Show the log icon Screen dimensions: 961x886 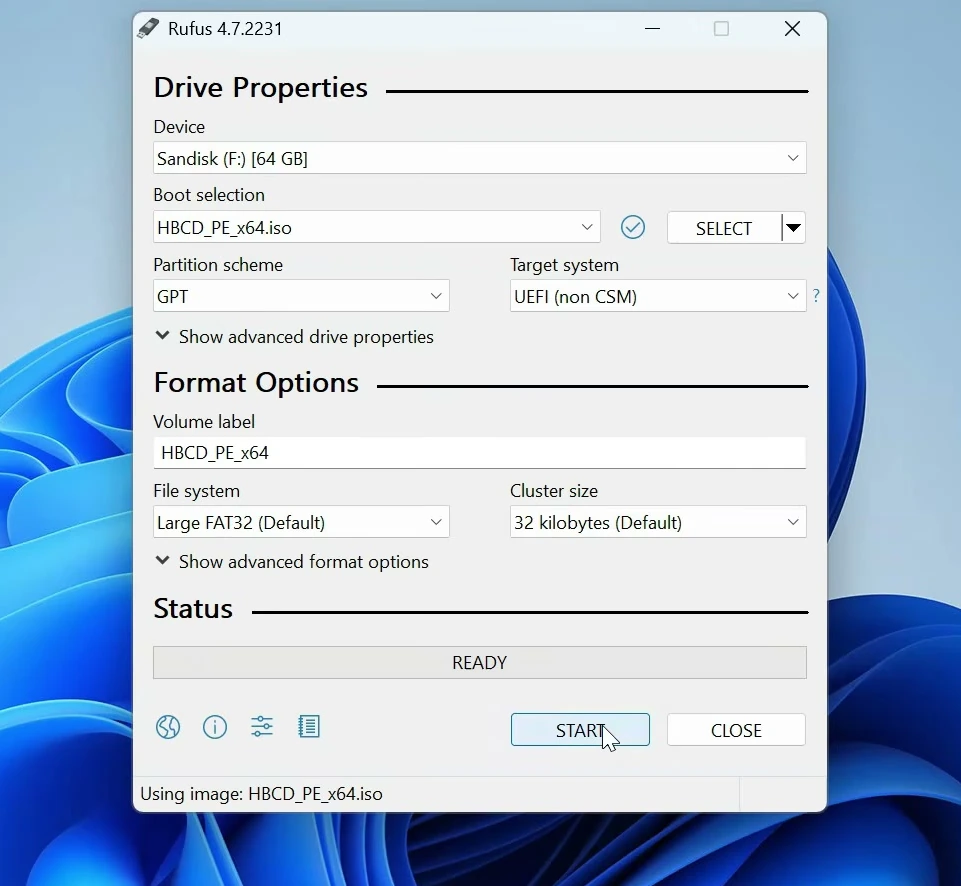pyautogui.click(x=309, y=727)
